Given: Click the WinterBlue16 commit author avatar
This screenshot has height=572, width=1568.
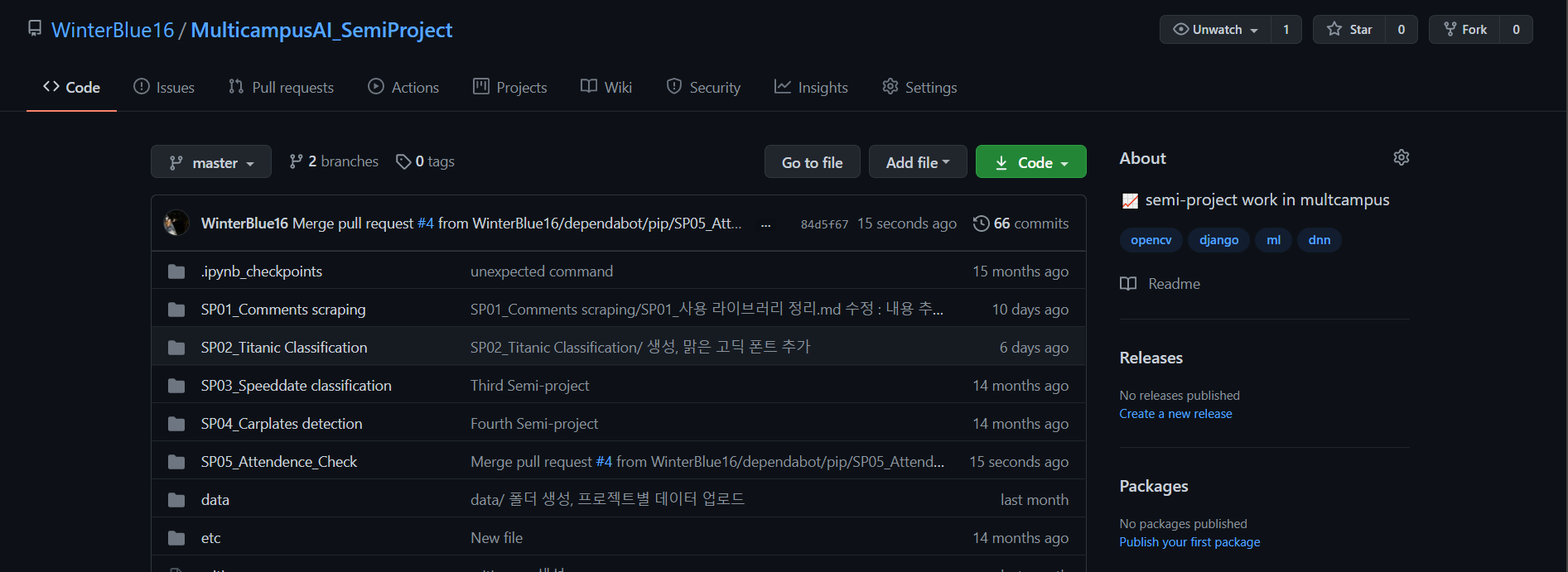Looking at the screenshot, I should coord(176,223).
